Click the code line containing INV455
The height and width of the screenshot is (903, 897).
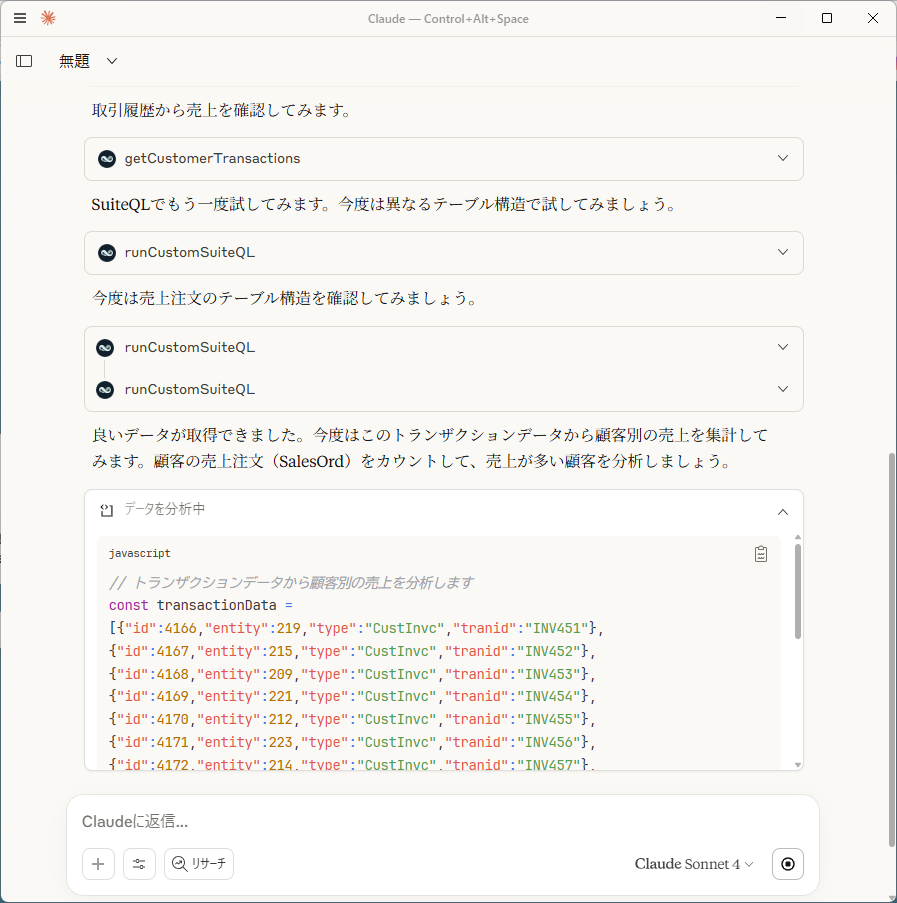pos(352,720)
